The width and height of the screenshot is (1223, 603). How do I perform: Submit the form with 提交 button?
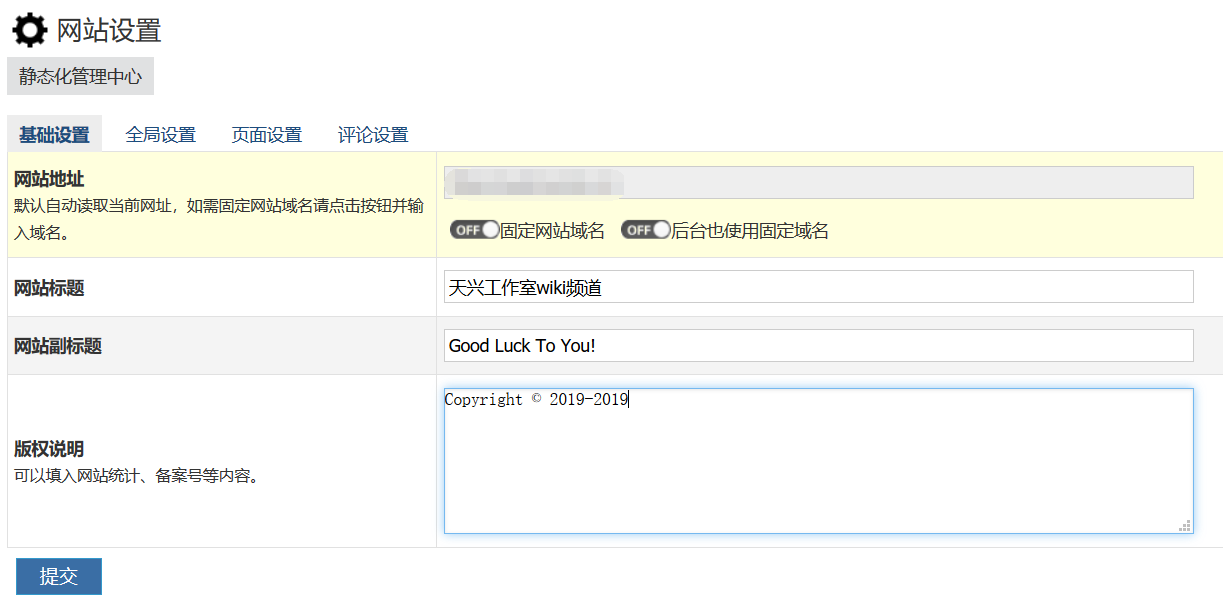pos(59,576)
